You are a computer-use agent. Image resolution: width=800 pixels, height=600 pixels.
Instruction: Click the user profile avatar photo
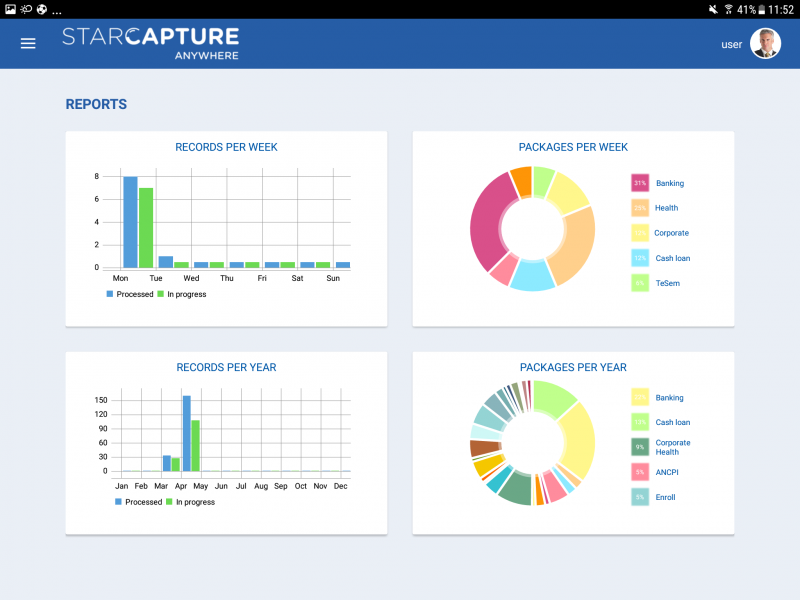point(765,43)
